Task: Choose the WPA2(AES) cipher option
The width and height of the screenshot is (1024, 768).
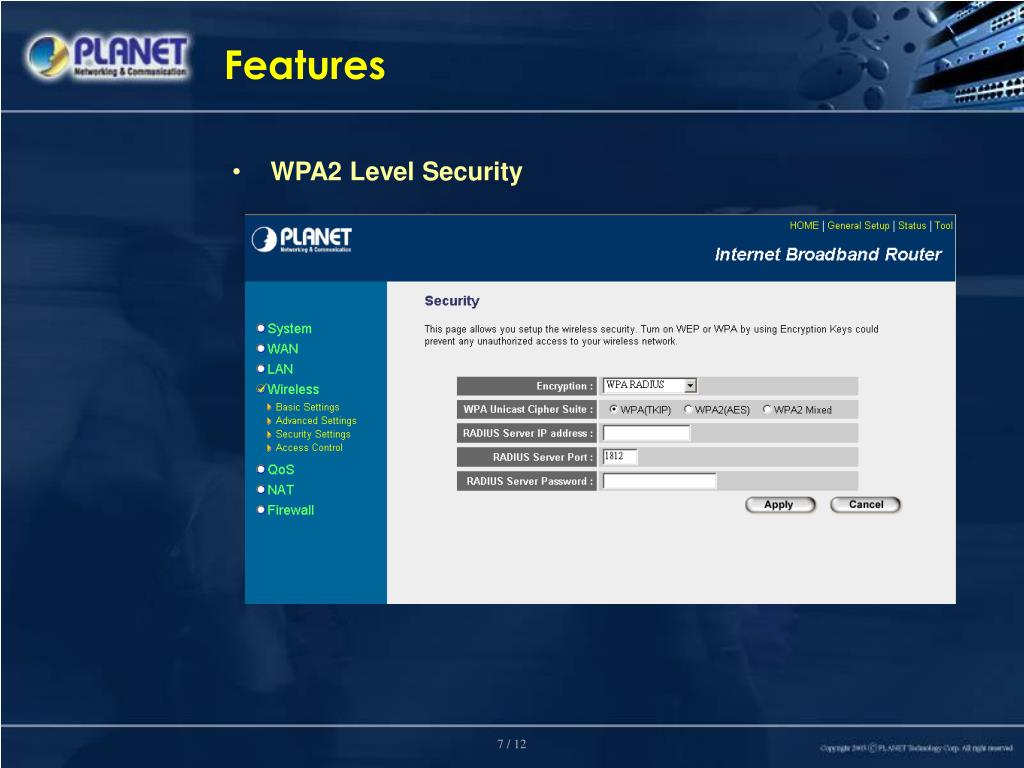Action: pyautogui.click(x=688, y=409)
